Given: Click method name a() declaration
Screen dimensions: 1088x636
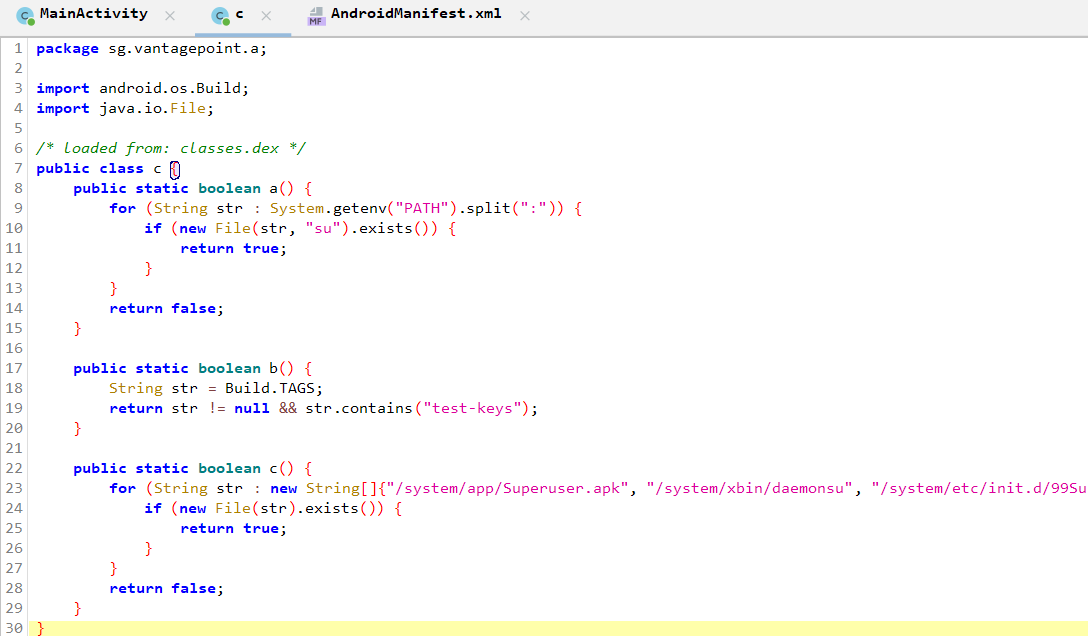Looking at the screenshot, I should click(282, 189).
